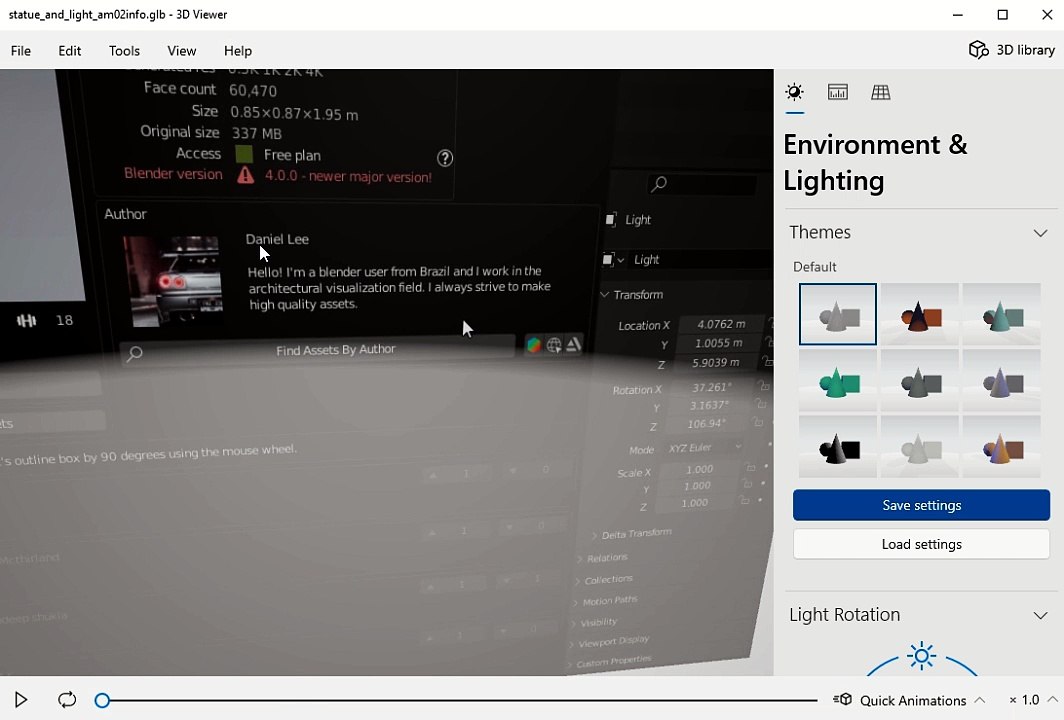This screenshot has height=720, width=1064.
Task: Open the Quick Animations menu
Action: point(909,700)
